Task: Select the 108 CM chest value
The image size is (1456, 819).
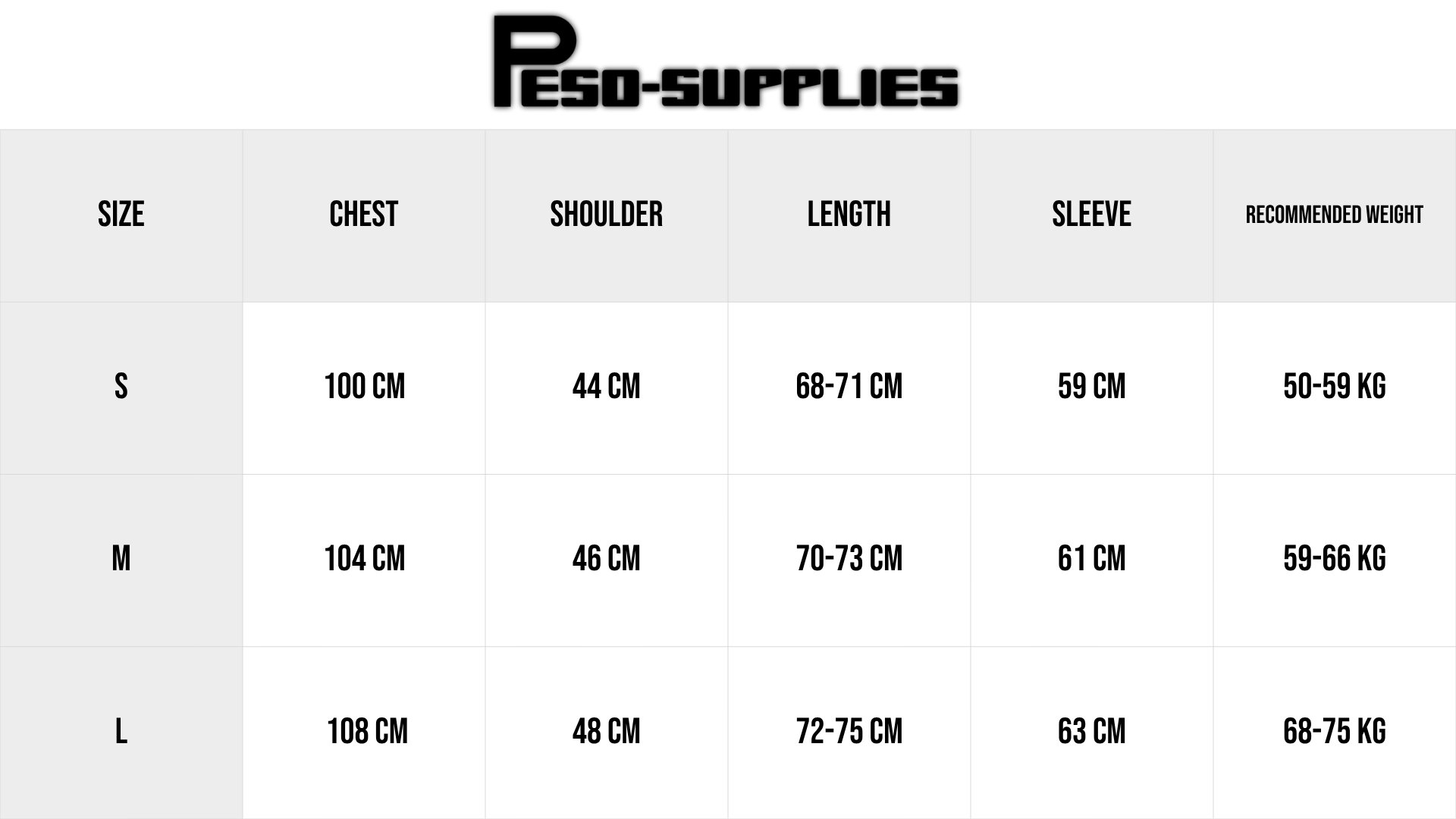Action: point(367,732)
